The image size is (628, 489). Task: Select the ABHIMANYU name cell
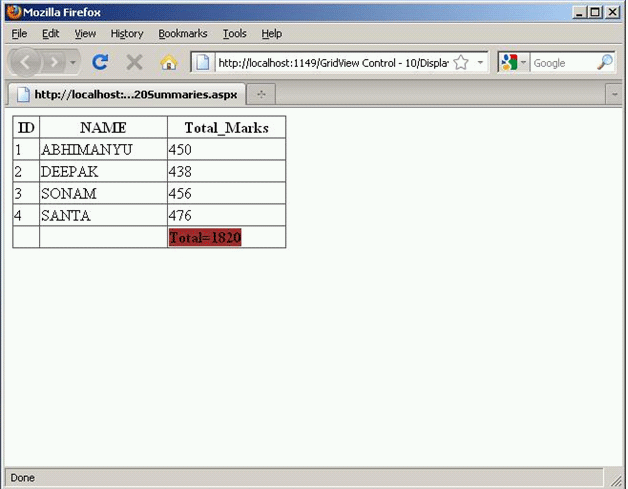pyautogui.click(x=103, y=149)
